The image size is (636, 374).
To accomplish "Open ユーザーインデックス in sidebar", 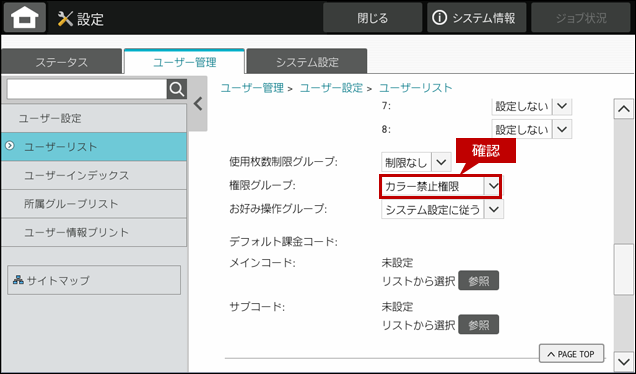I will 94,175.
